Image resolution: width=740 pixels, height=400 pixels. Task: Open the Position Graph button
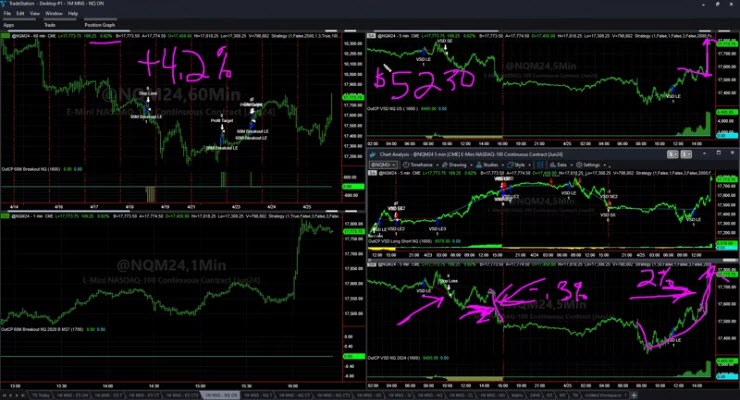click(x=100, y=25)
